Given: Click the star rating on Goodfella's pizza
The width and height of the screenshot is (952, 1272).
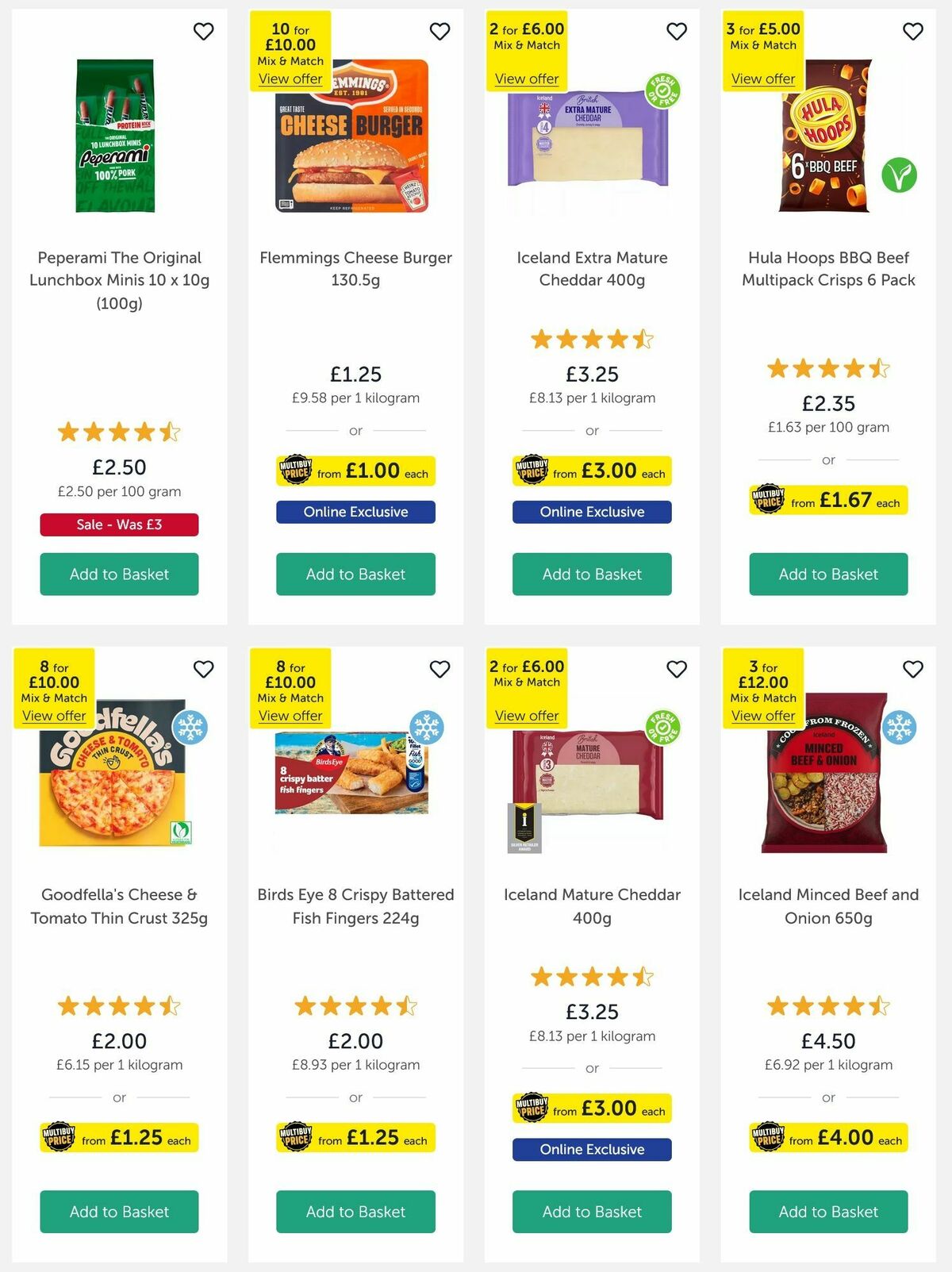Looking at the screenshot, I should point(118,1005).
